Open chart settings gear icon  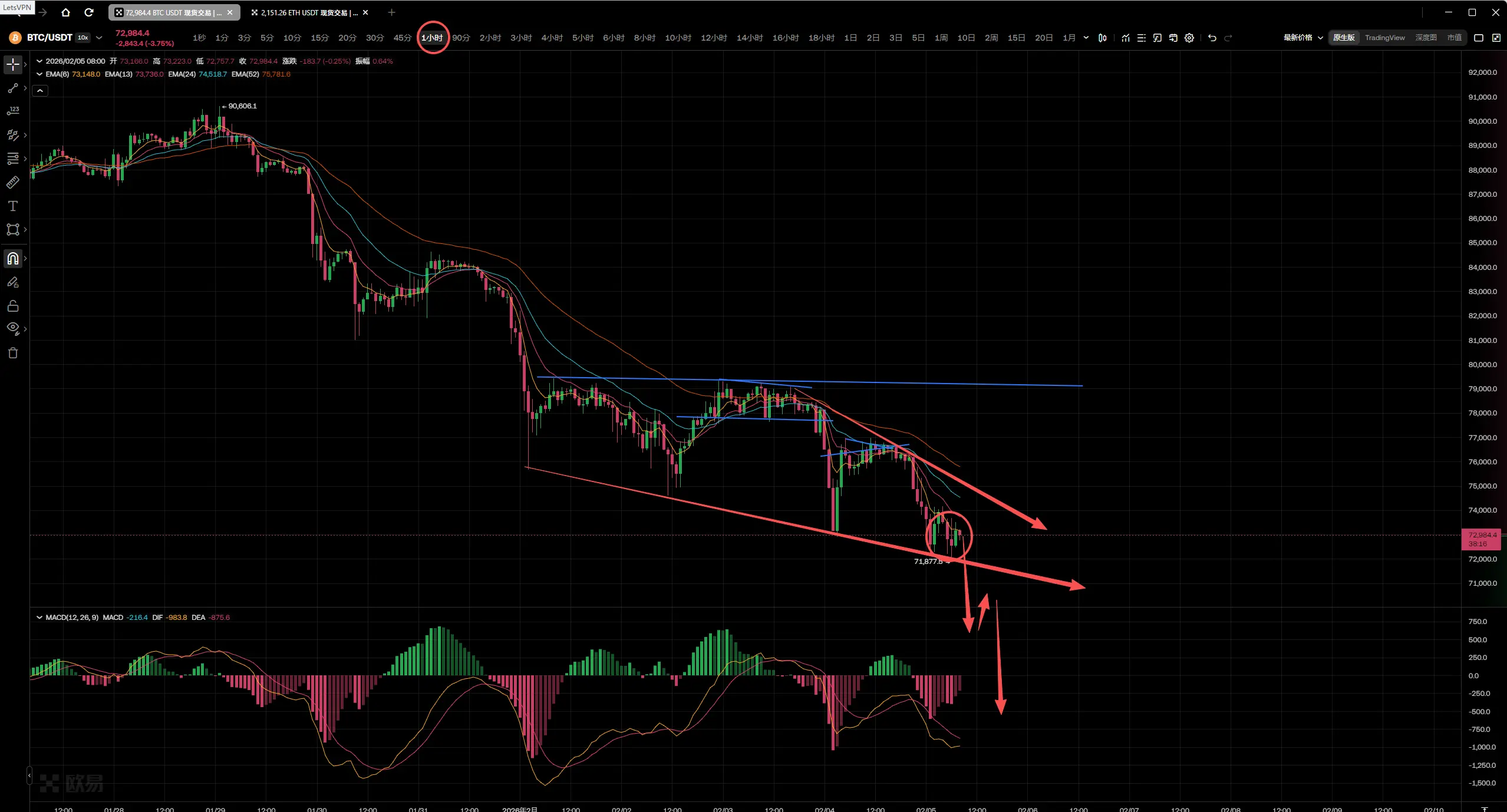[1189, 38]
